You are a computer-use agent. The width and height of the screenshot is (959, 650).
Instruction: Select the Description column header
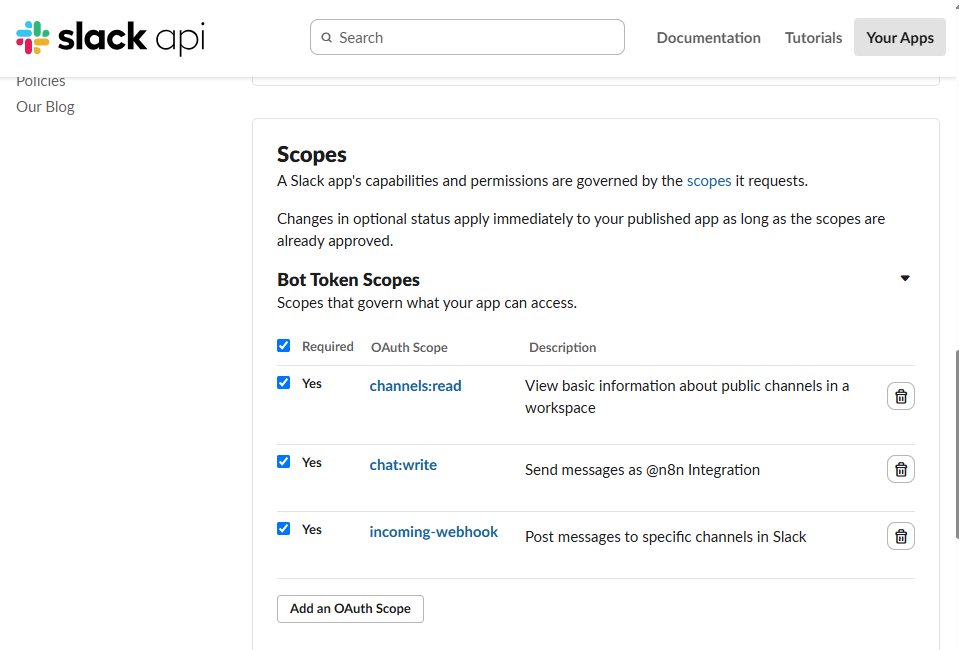point(562,347)
